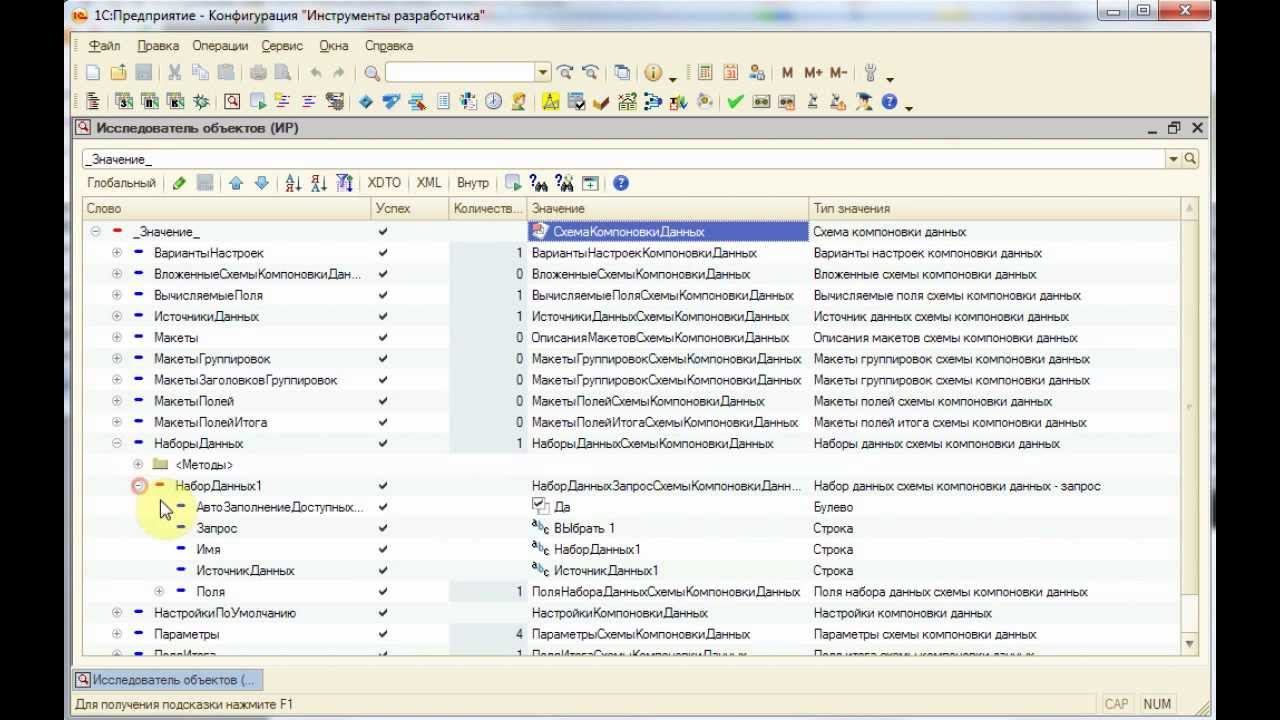Viewport: 1280px width, 720px height.
Task: Click the XML button
Action: coord(429,183)
